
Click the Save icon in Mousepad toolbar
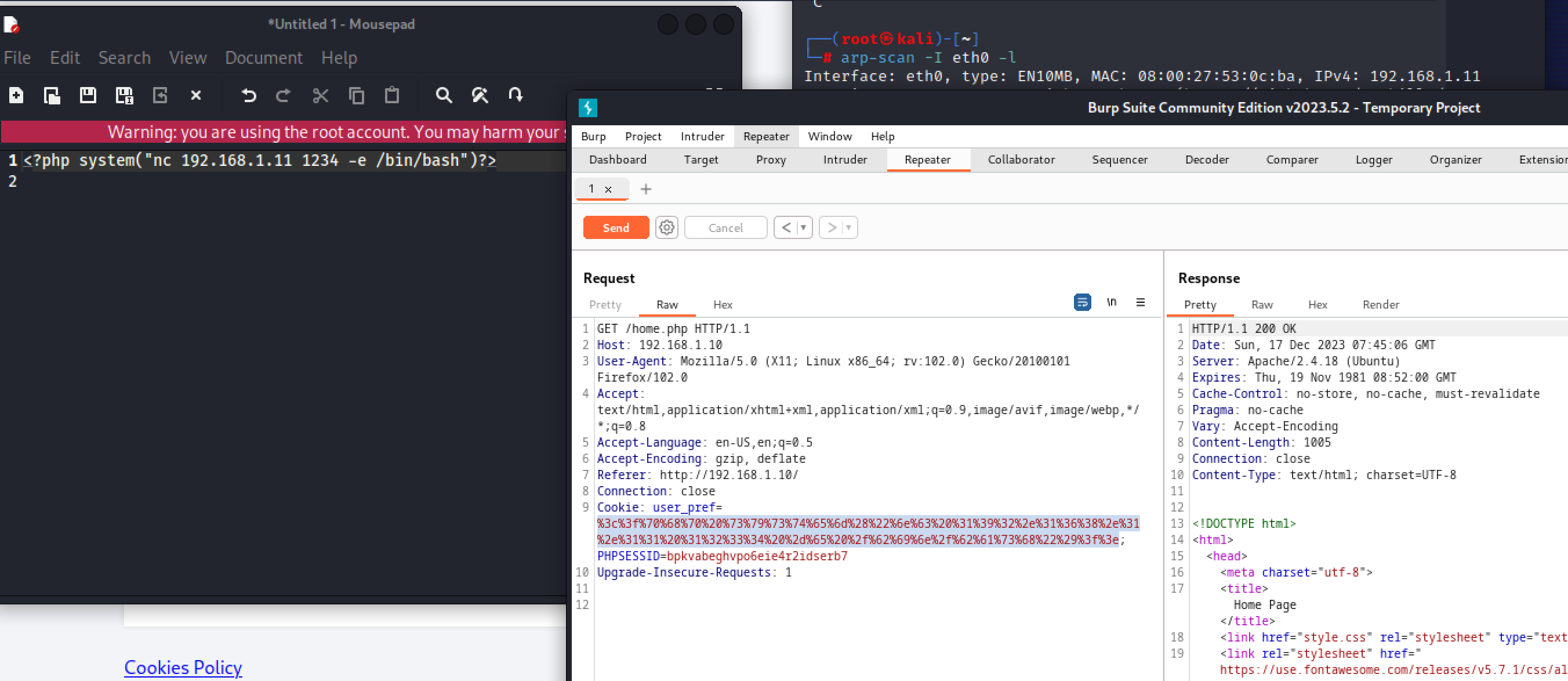coord(88,95)
